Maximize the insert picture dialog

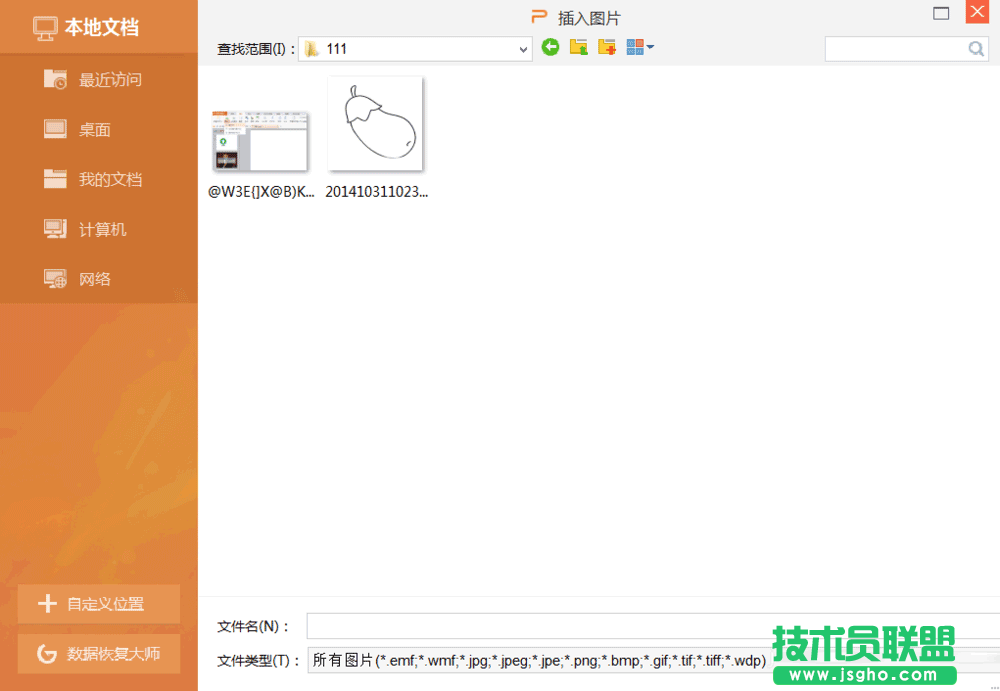click(941, 13)
